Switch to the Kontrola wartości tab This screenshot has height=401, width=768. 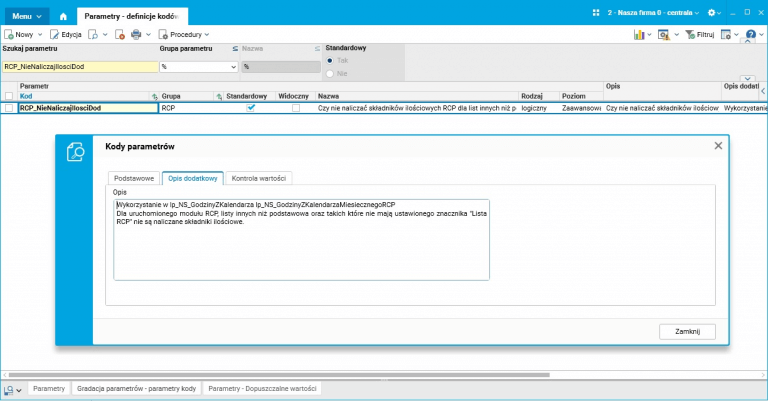259,178
